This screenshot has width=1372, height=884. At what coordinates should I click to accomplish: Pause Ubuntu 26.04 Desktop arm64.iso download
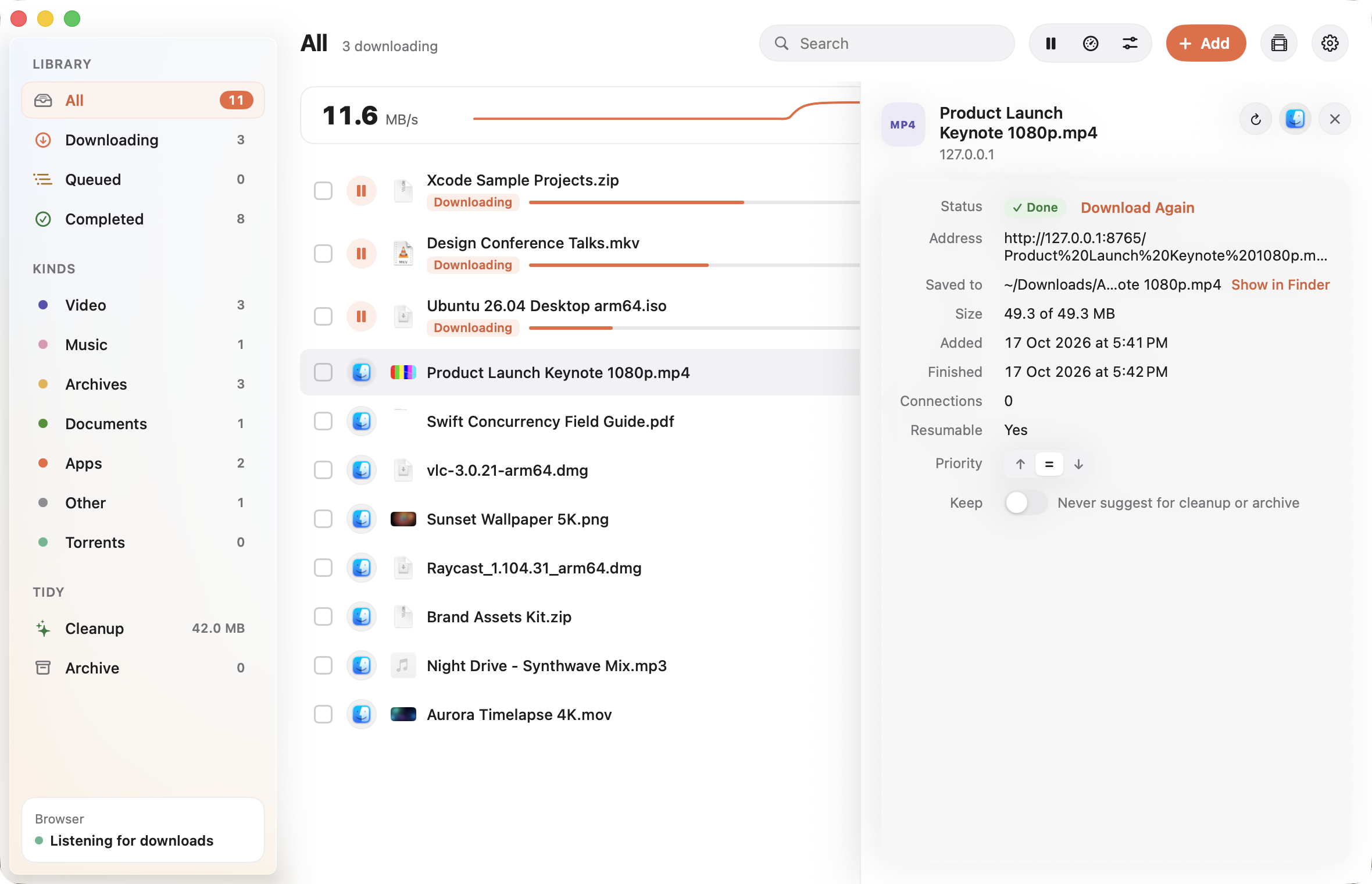(x=361, y=316)
